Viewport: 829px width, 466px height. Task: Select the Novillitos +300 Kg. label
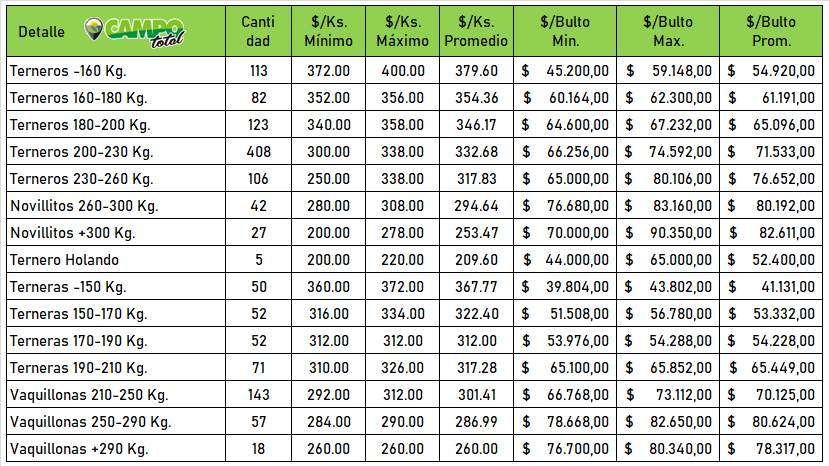tap(72, 233)
